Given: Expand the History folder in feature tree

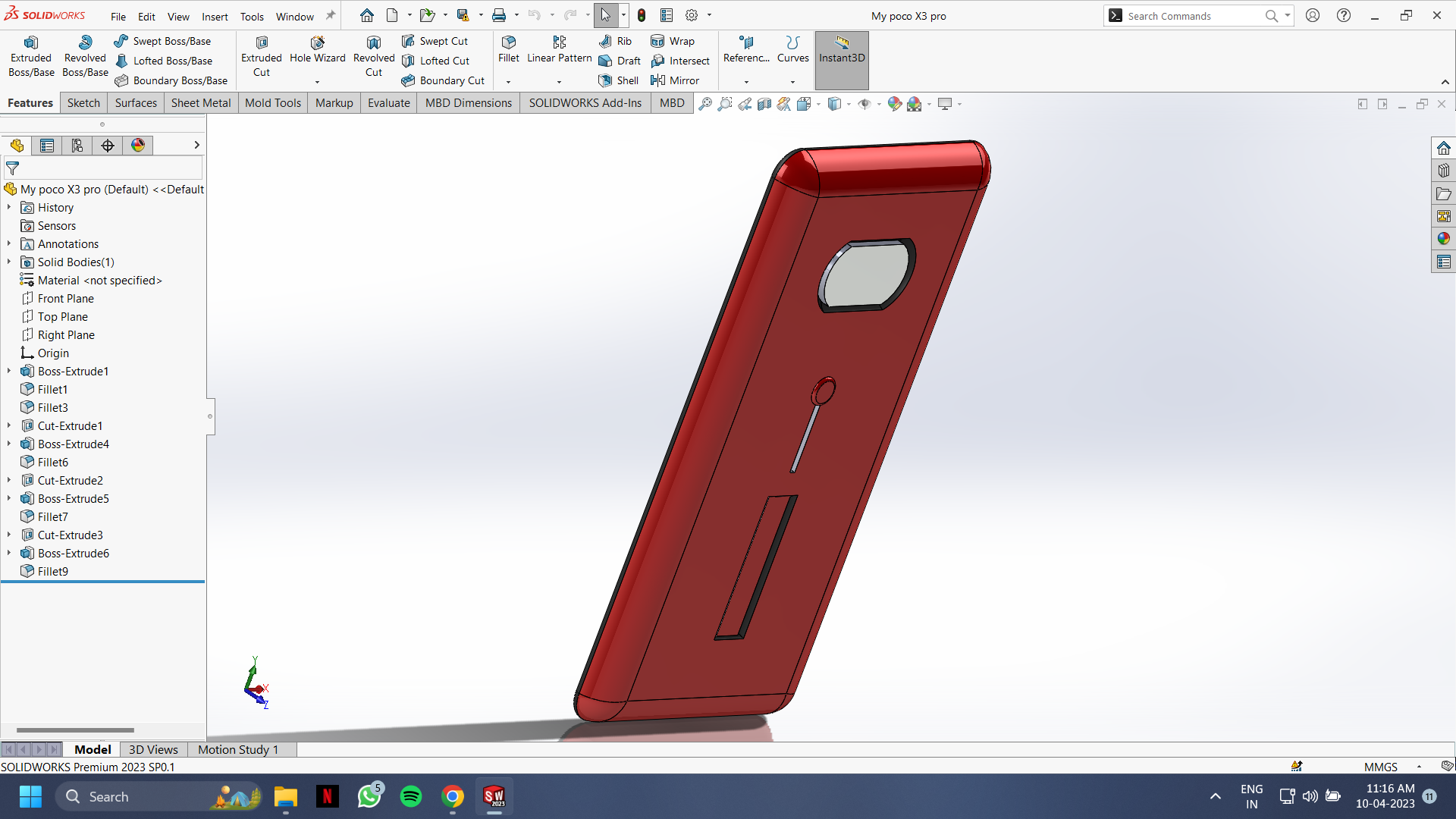Looking at the screenshot, I should click(x=8, y=207).
